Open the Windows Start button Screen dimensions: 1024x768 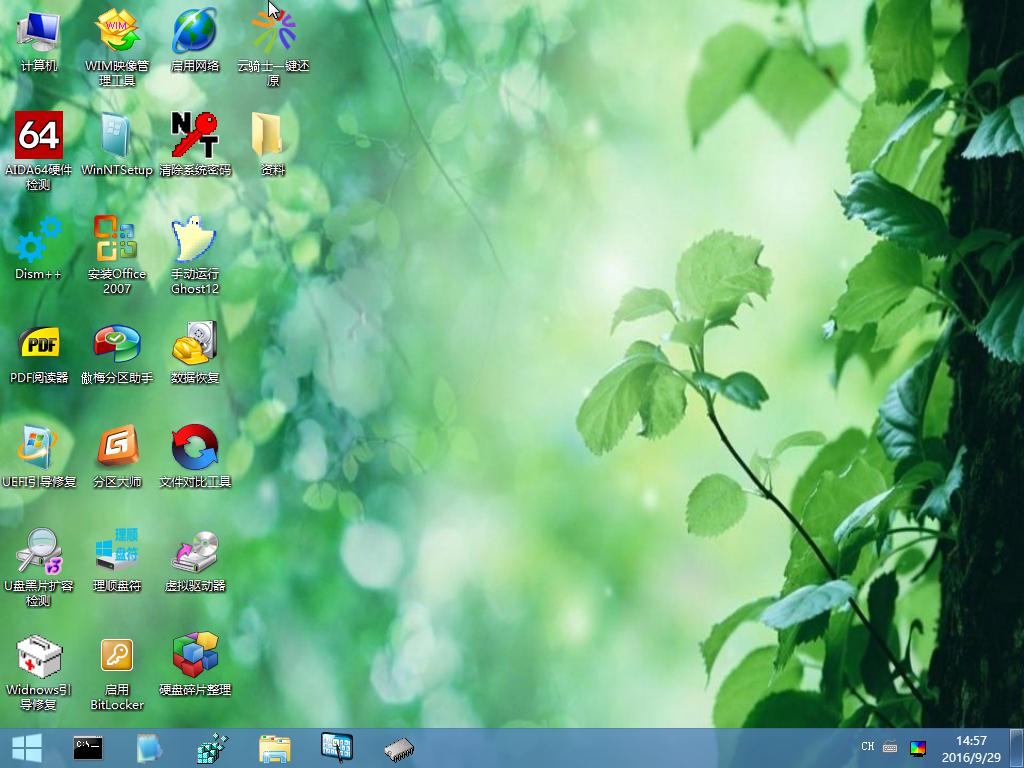tap(26, 748)
